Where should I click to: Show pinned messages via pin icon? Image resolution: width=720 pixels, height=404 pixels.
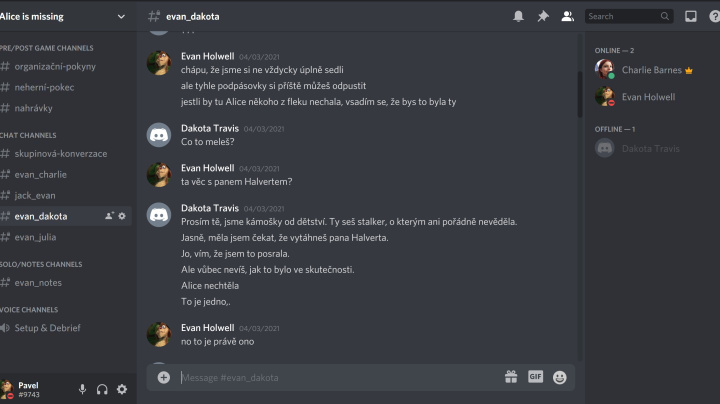click(543, 17)
